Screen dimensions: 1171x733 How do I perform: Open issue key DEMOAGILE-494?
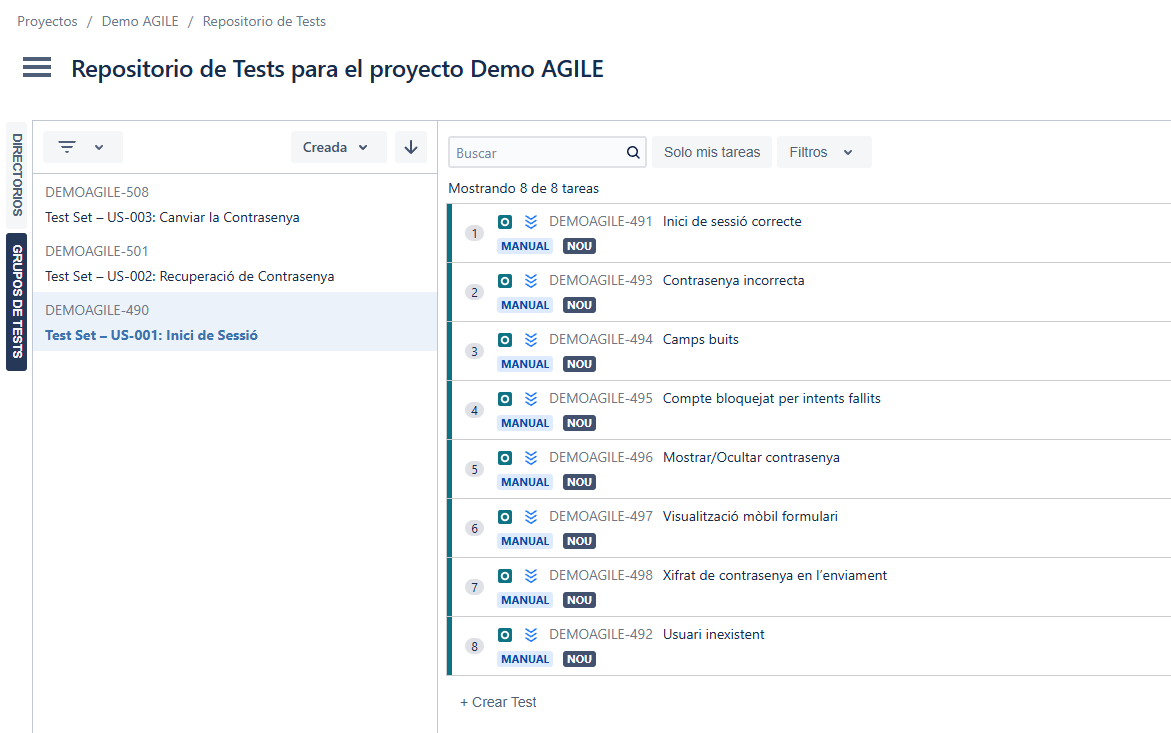point(600,340)
